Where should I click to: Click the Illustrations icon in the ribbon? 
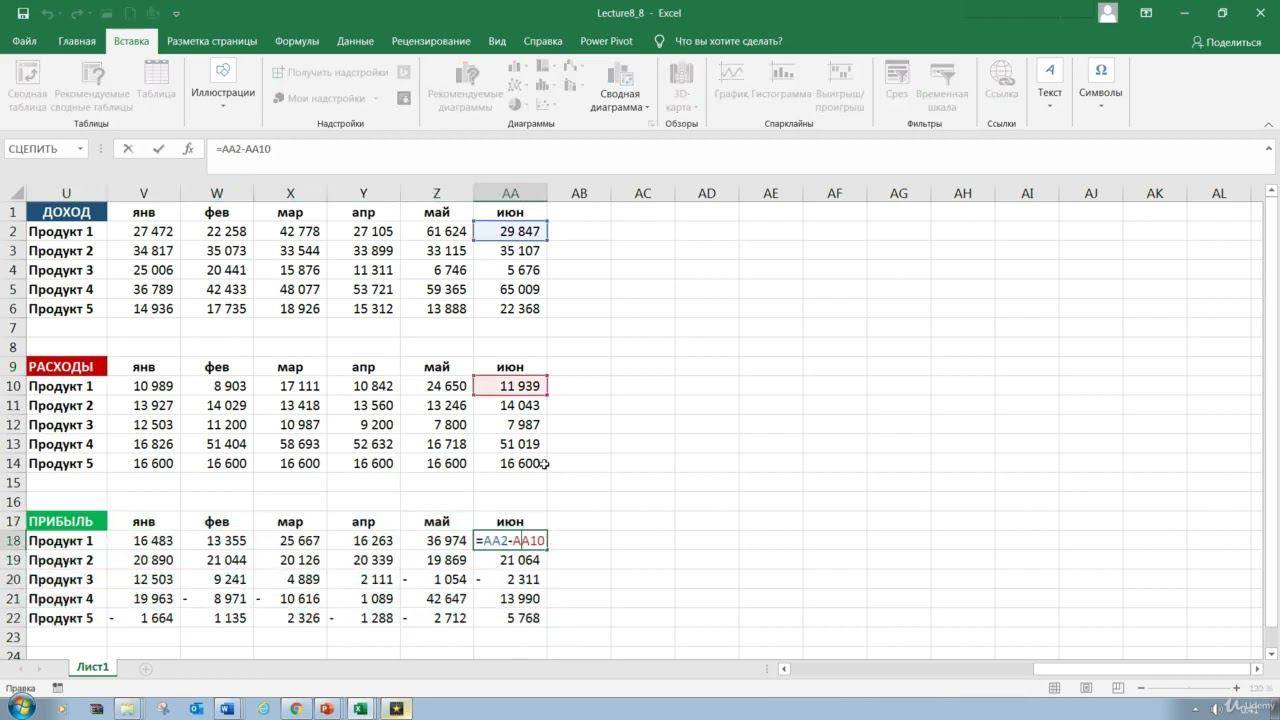coord(223,70)
